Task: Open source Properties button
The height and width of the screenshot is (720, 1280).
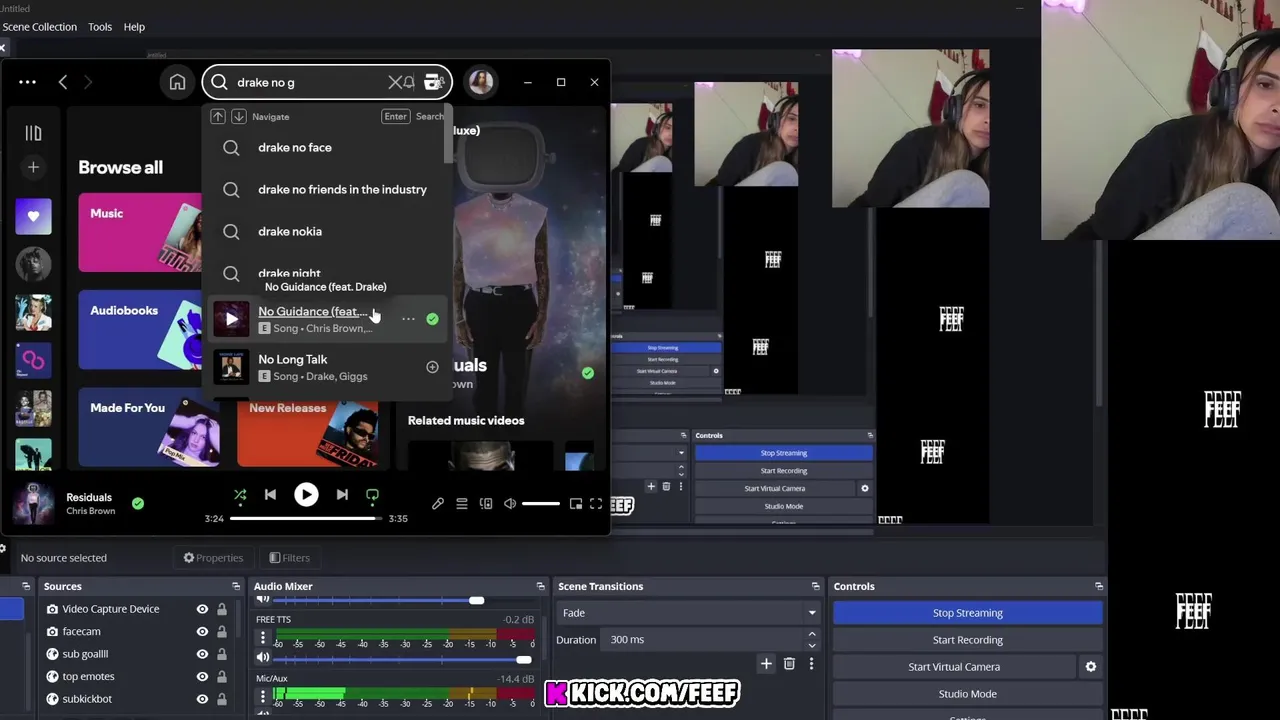Action: pyautogui.click(x=213, y=558)
